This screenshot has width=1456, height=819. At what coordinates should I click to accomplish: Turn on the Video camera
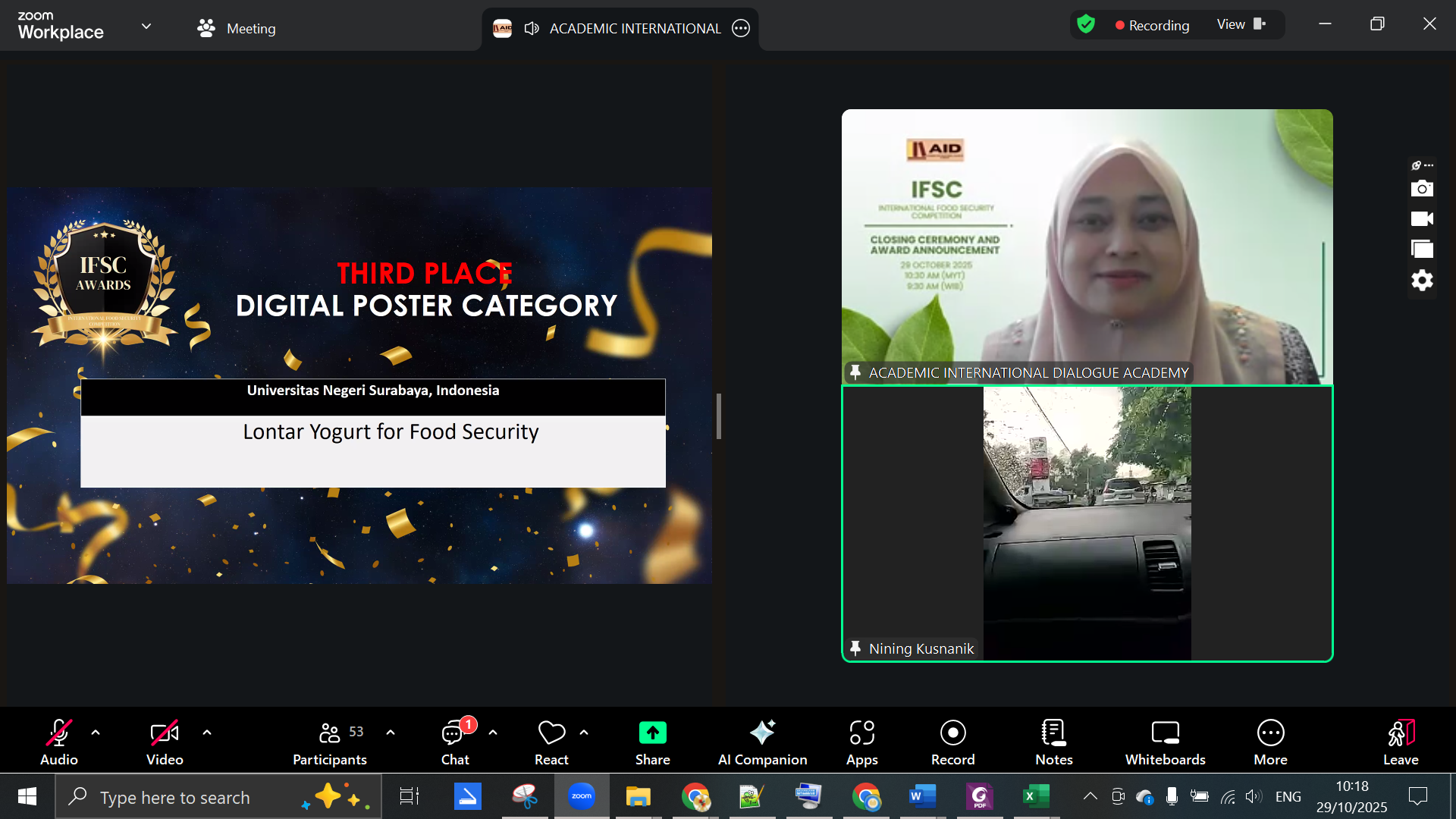pyautogui.click(x=165, y=742)
